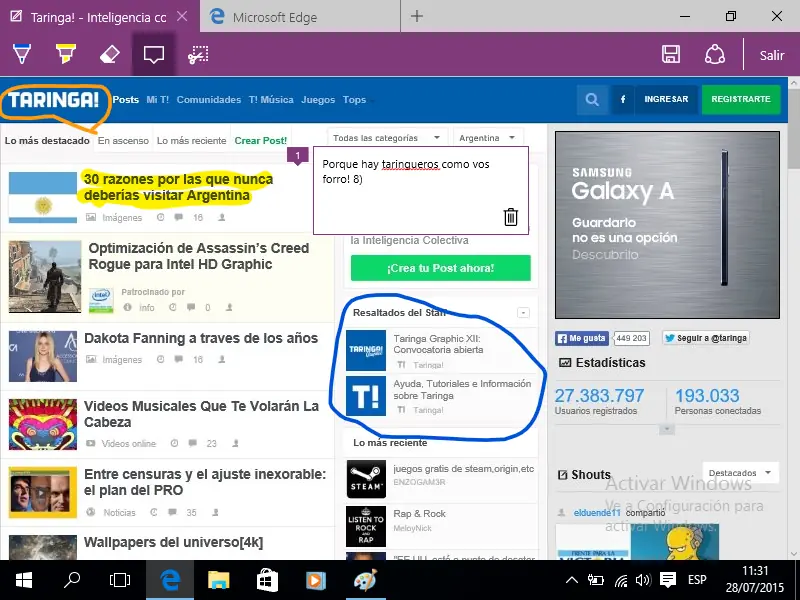Image resolution: width=800 pixels, height=600 pixels.
Task: Exit web note mode via Salir
Action: (771, 55)
